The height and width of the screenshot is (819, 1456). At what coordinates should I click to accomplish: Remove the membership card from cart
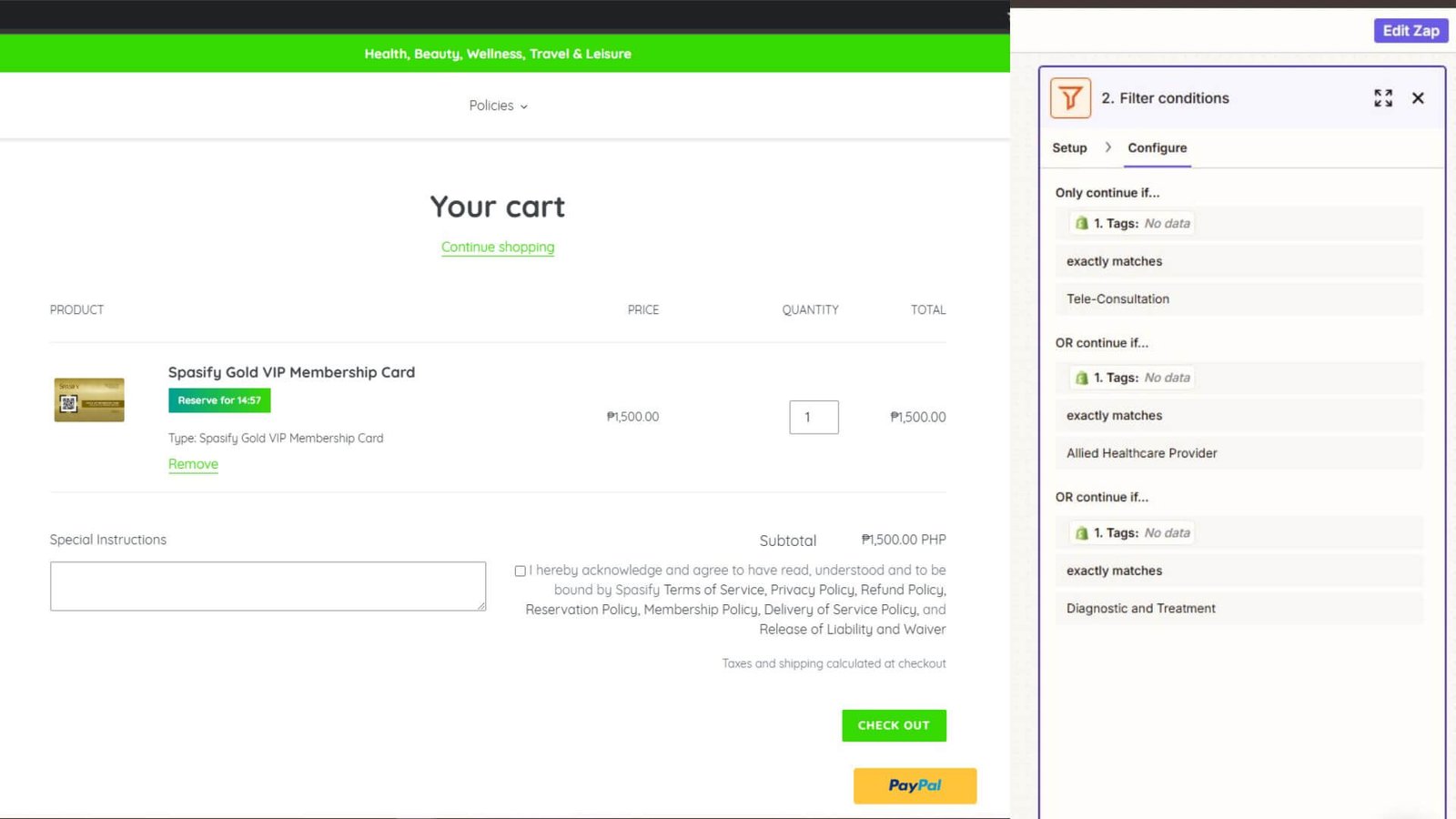pyautogui.click(x=193, y=464)
